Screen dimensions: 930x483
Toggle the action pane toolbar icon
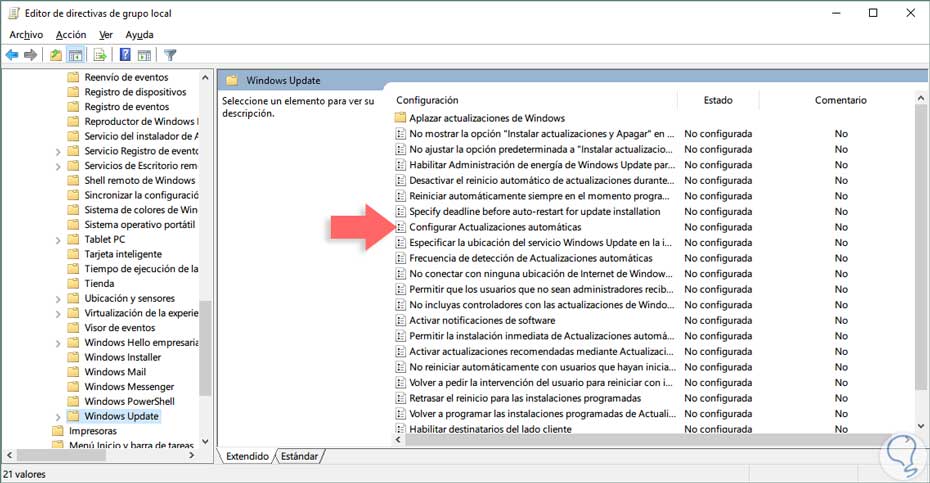(144, 55)
